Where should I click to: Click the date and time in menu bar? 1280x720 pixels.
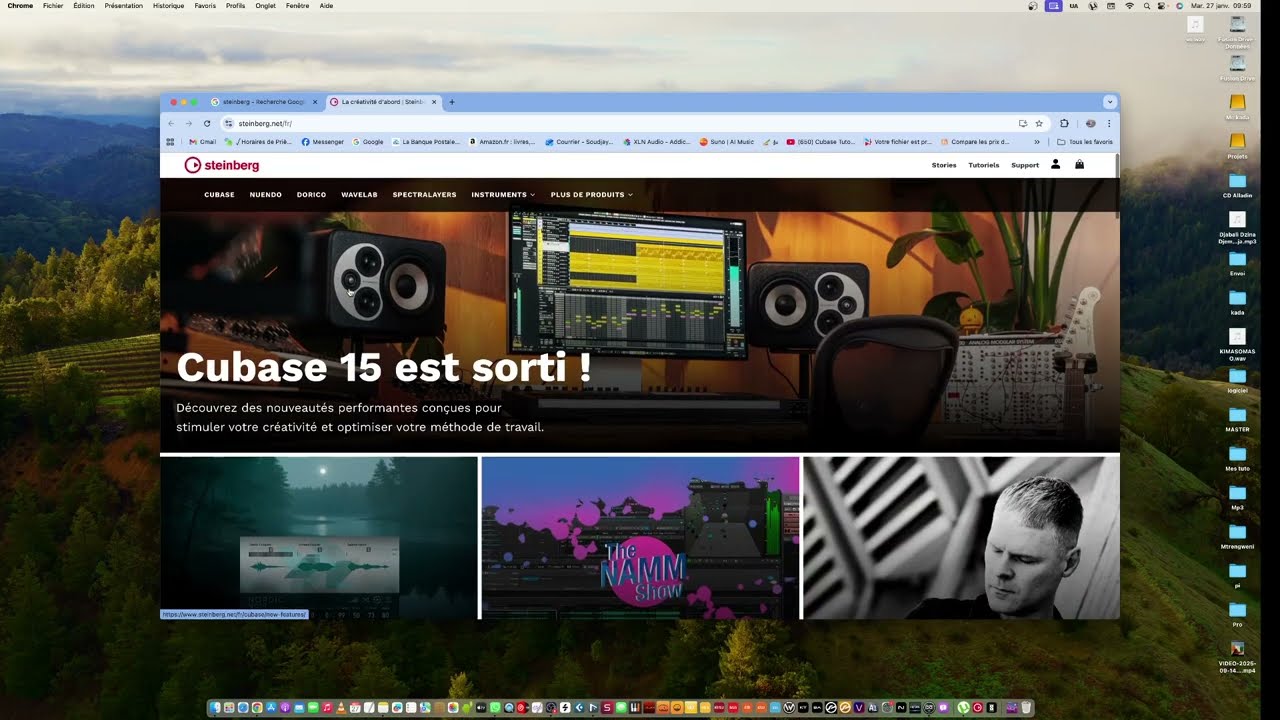pyautogui.click(x=1222, y=6)
